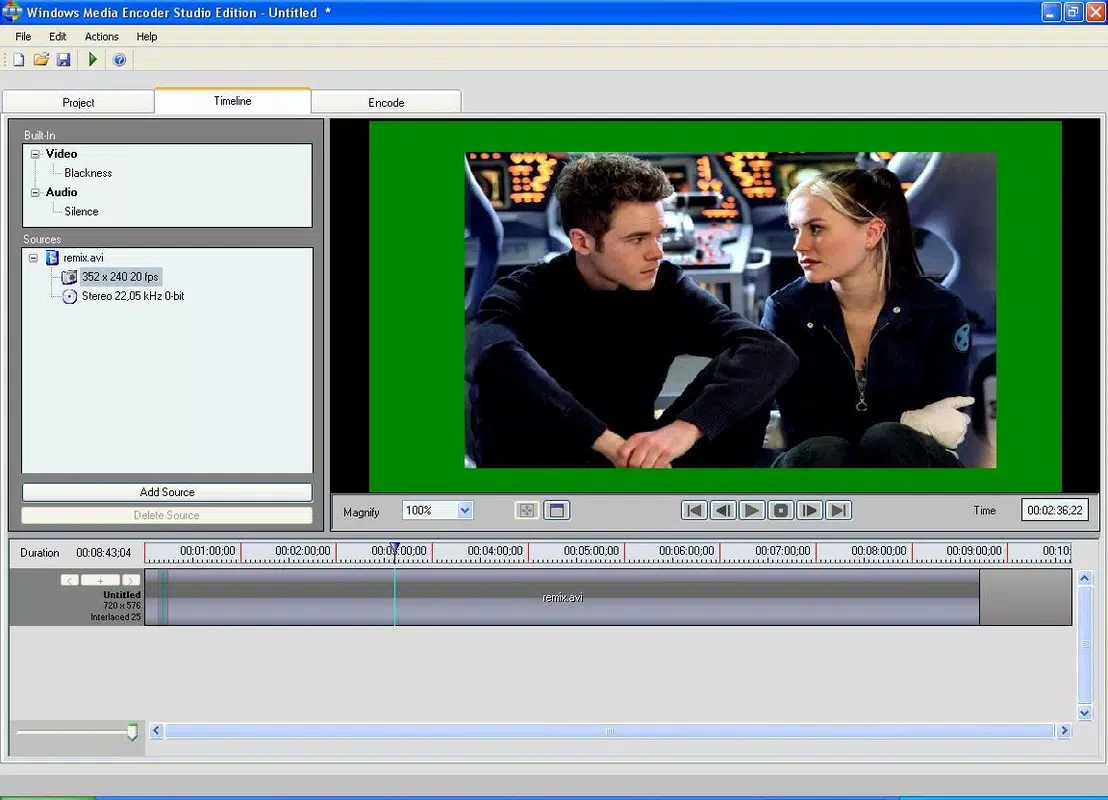This screenshot has height=800, width=1108.
Task: Open help with the blue question icon
Action: (x=119, y=59)
